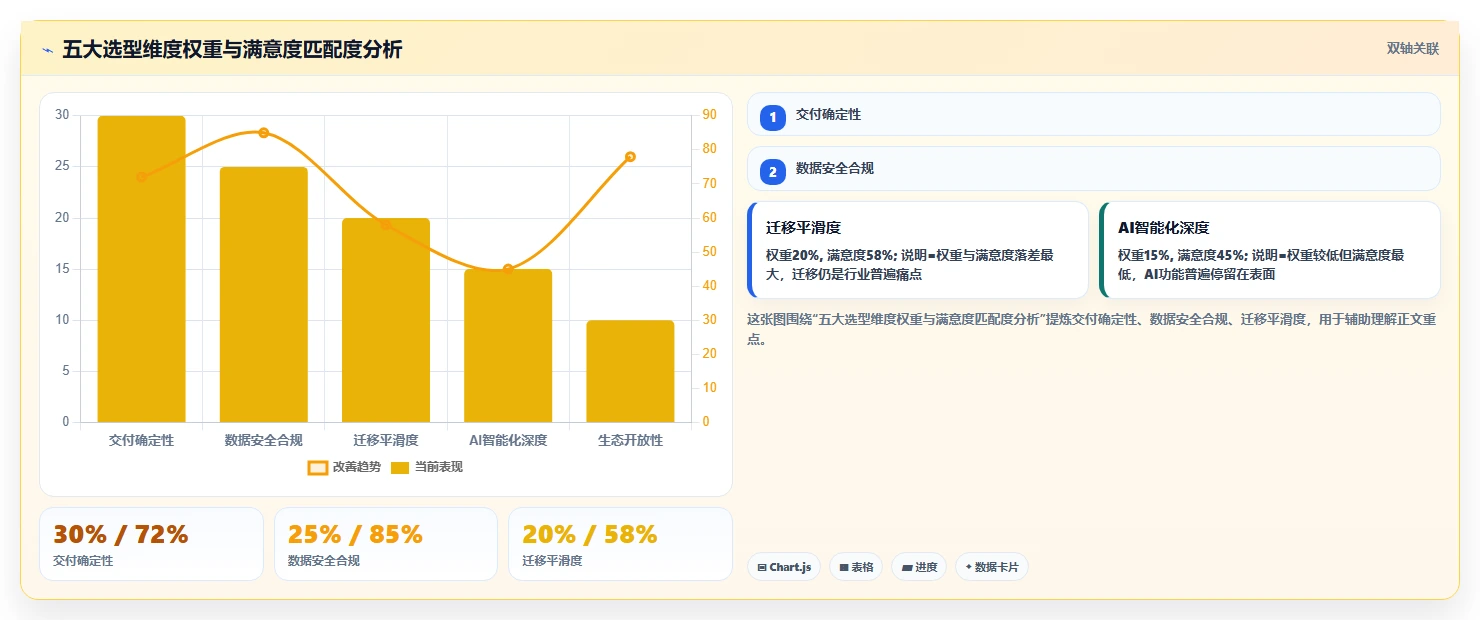Screen dimensions: 1480x620
Task: Click the AI智能化深度 insight card
Action: (1269, 250)
